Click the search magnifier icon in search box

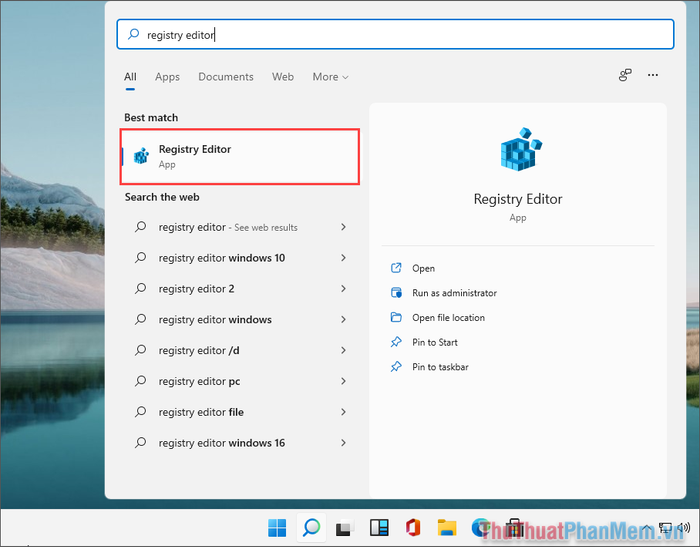(133, 34)
